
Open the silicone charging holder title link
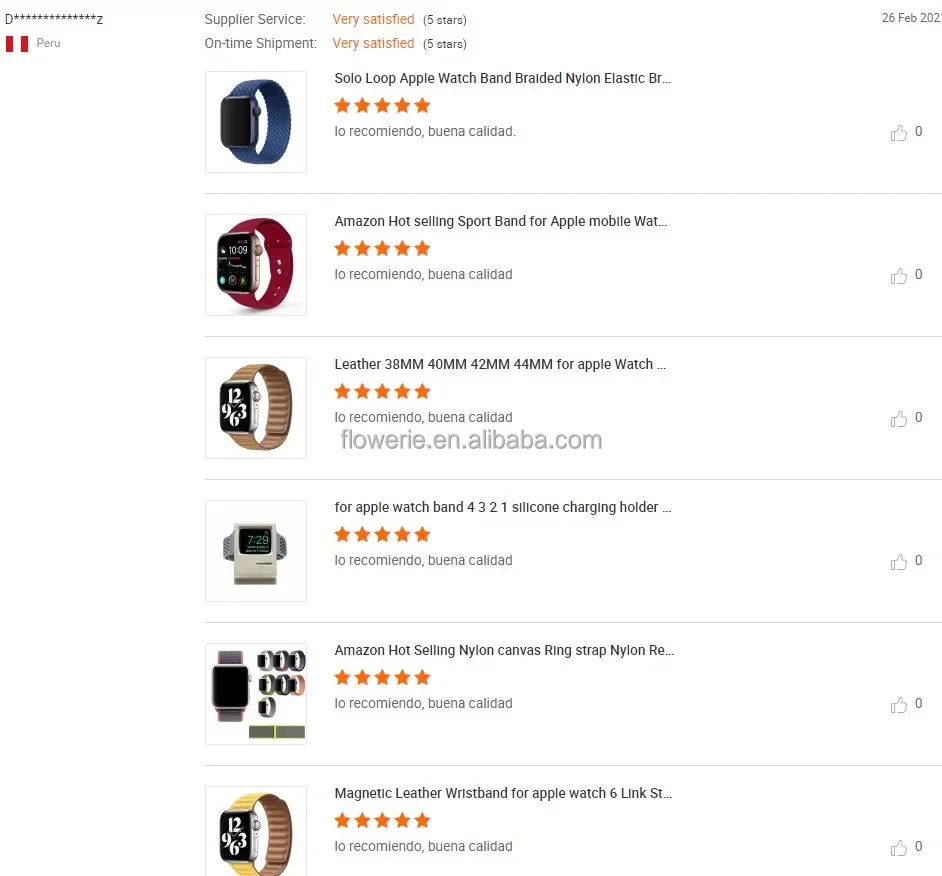pyautogui.click(x=503, y=507)
